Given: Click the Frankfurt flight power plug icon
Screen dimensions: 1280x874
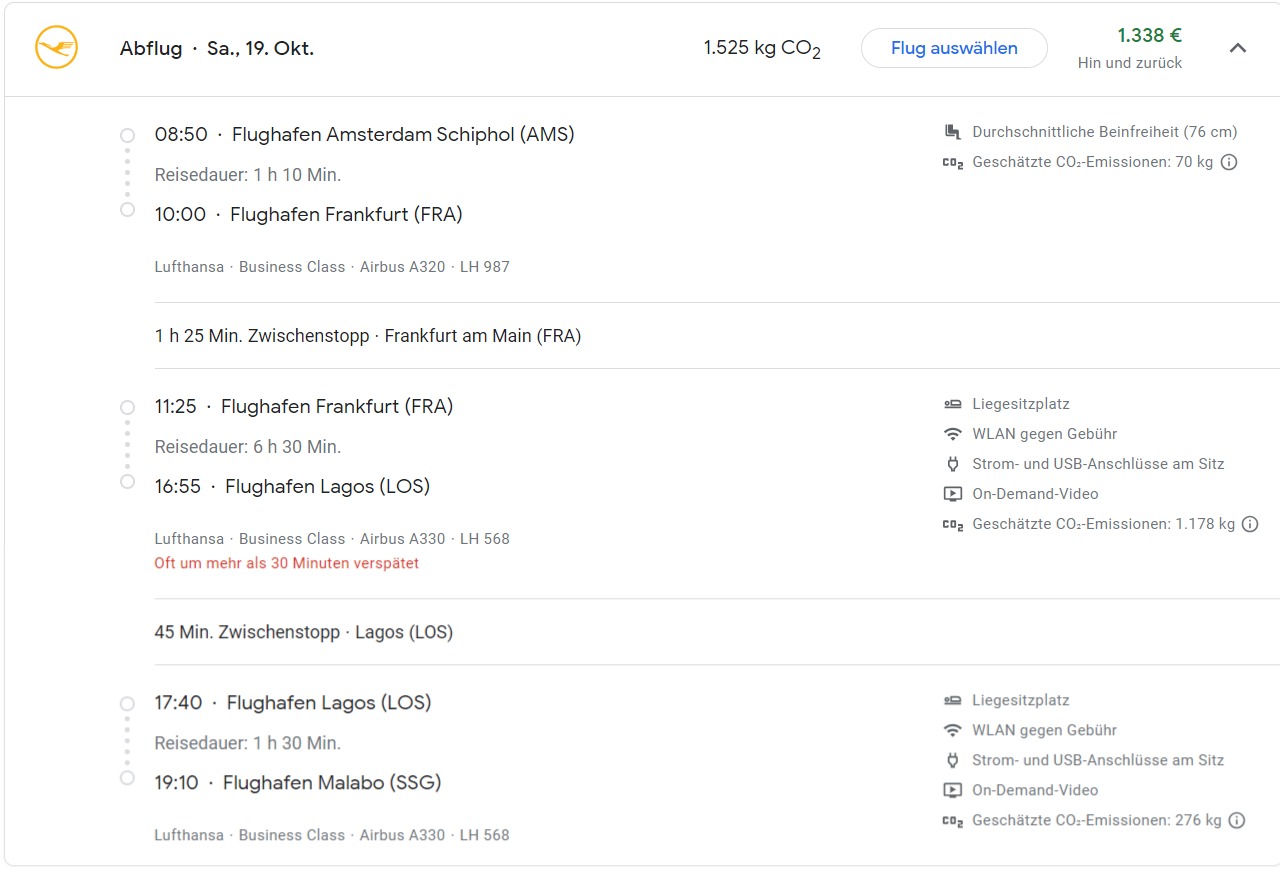Looking at the screenshot, I should [x=952, y=464].
